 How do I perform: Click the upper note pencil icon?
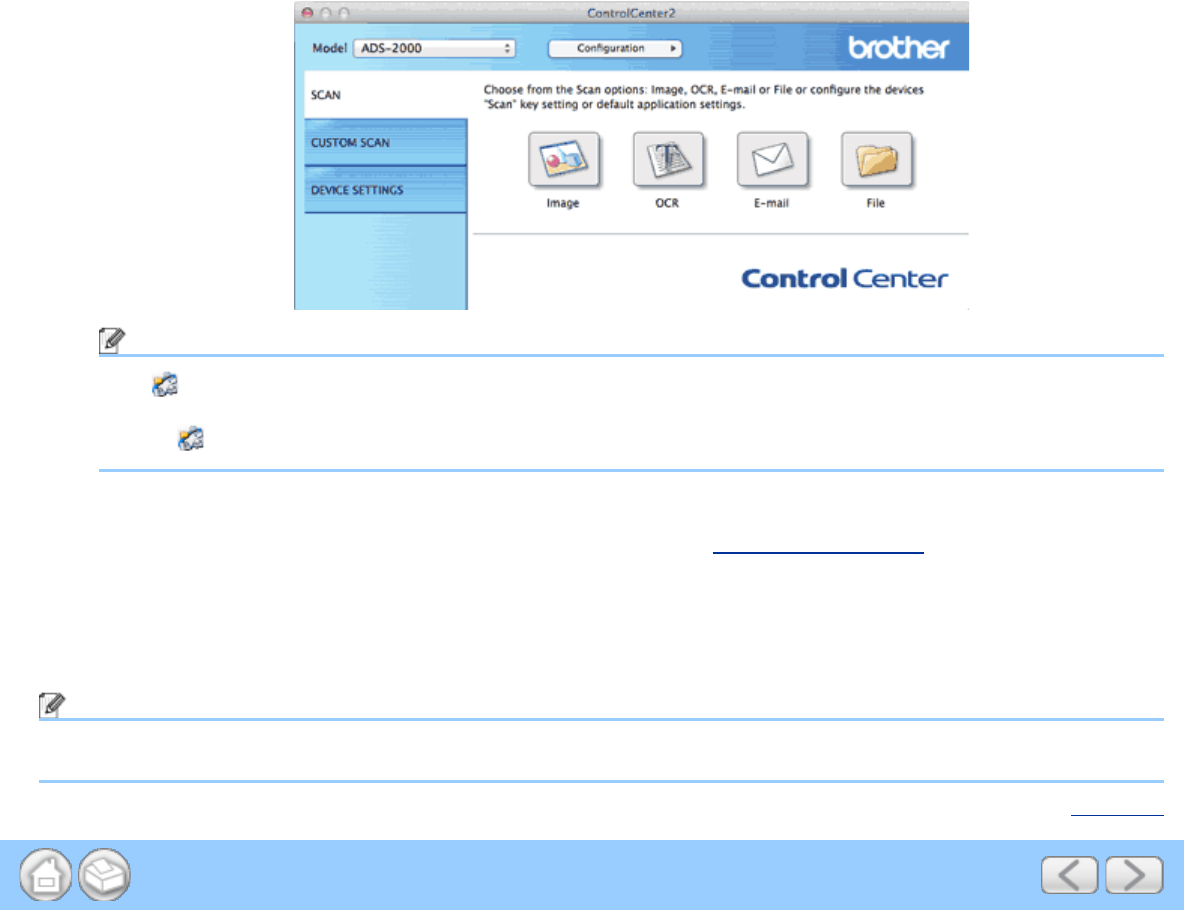click(112, 341)
